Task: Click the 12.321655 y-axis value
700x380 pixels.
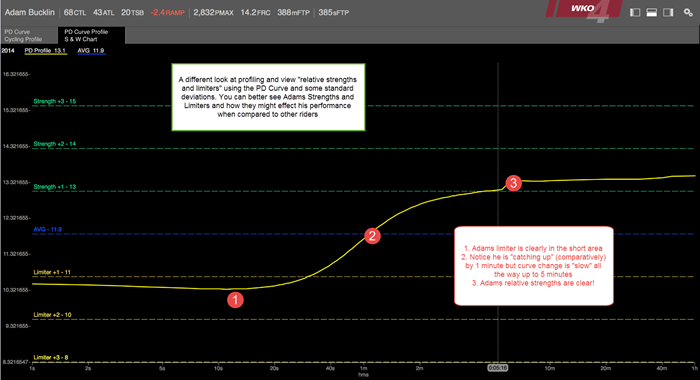Action: [16, 218]
